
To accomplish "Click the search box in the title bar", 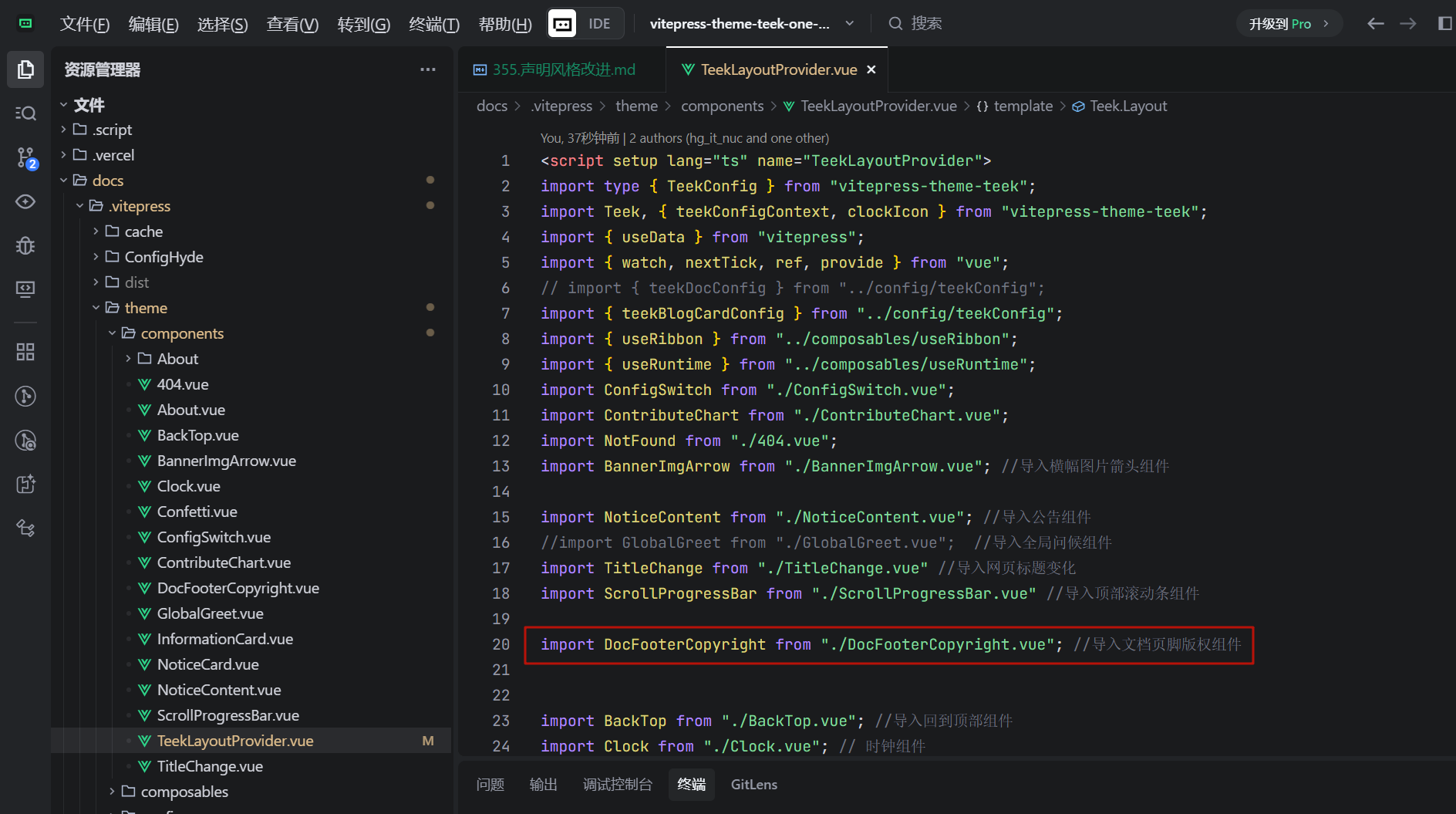I will point(915,24).
